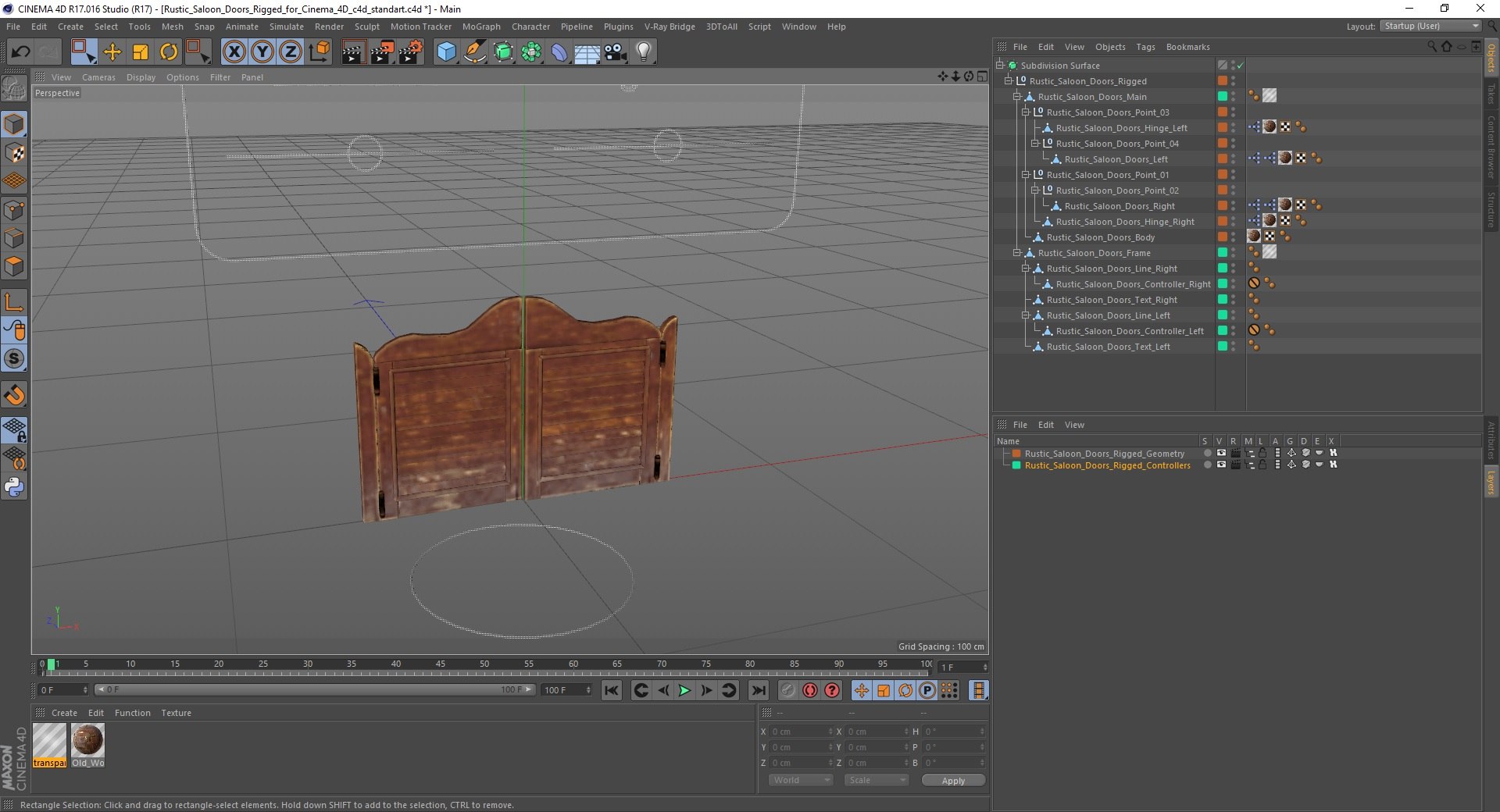This screenshot has height=812, width=1500.
Task: Open the Python script icon
Action: click(x=14, y=487)
